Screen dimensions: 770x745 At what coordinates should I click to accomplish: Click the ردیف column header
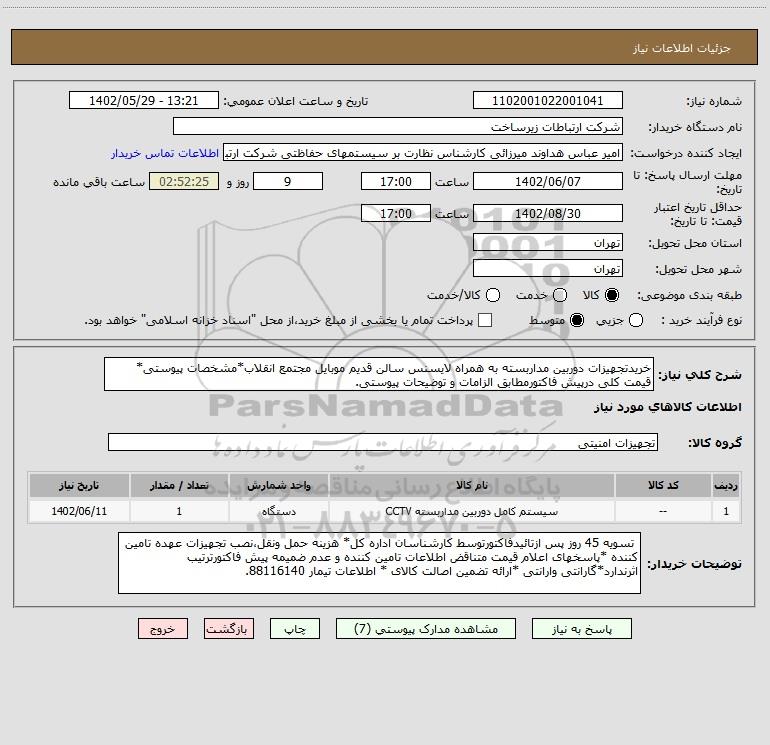726,486
